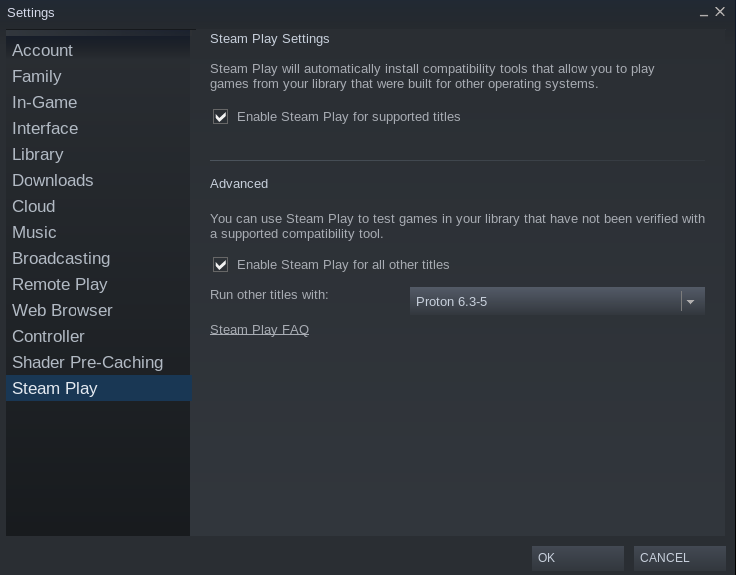This screenshot has width=736, height=575.
Task: Open the Proton 6.3-5 version dropdown
Action: click(x=557, y=301)
